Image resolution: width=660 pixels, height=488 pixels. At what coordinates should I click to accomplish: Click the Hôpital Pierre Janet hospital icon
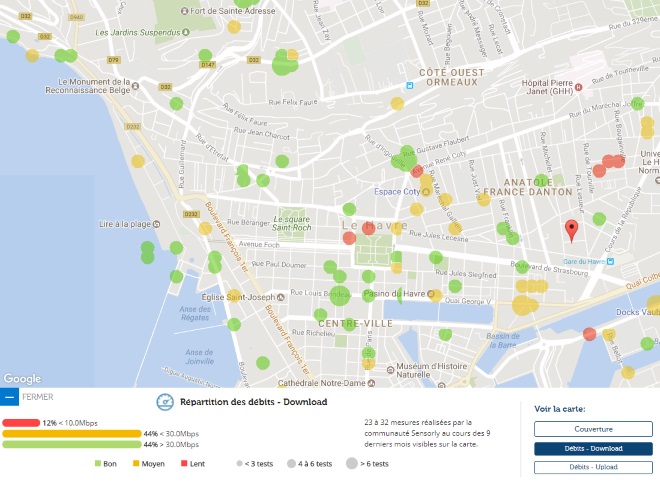coord(578,87)
